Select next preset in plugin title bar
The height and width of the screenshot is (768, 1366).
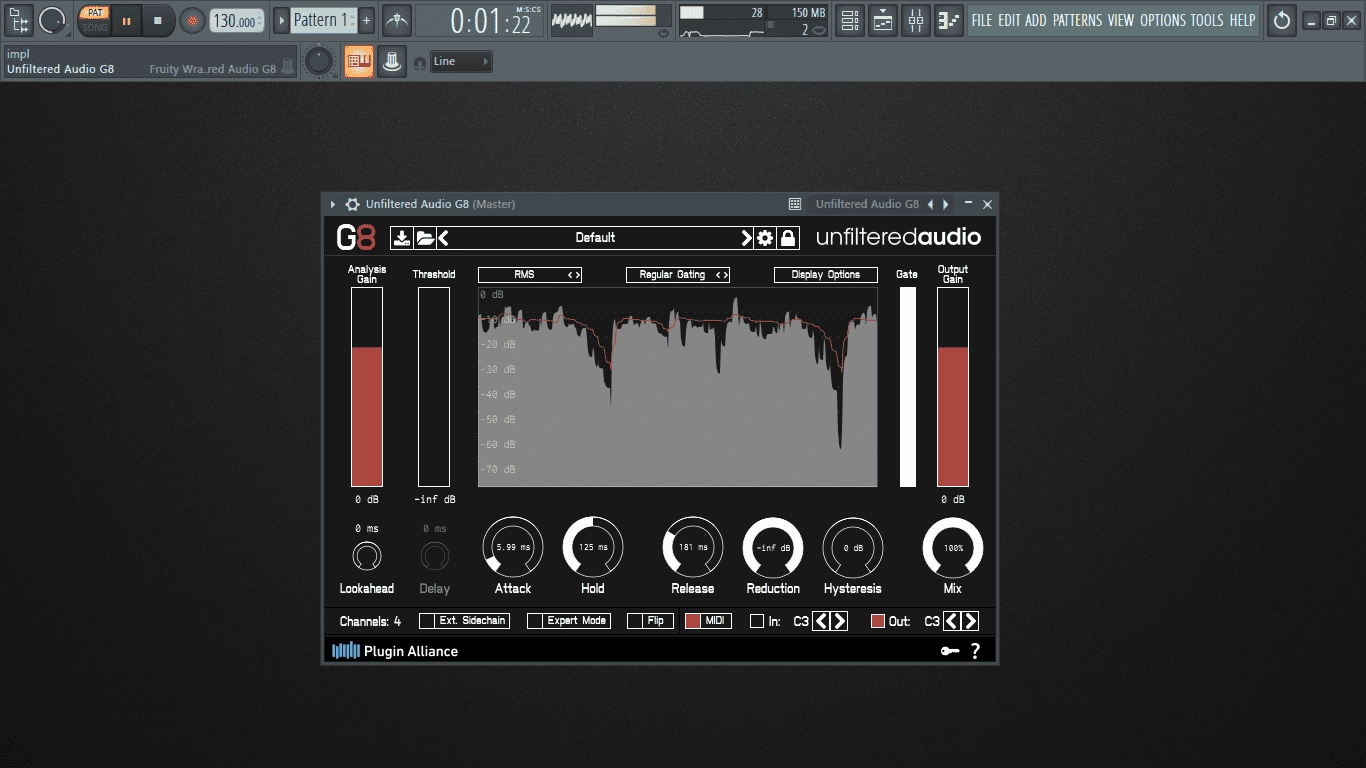coord(946,204)
